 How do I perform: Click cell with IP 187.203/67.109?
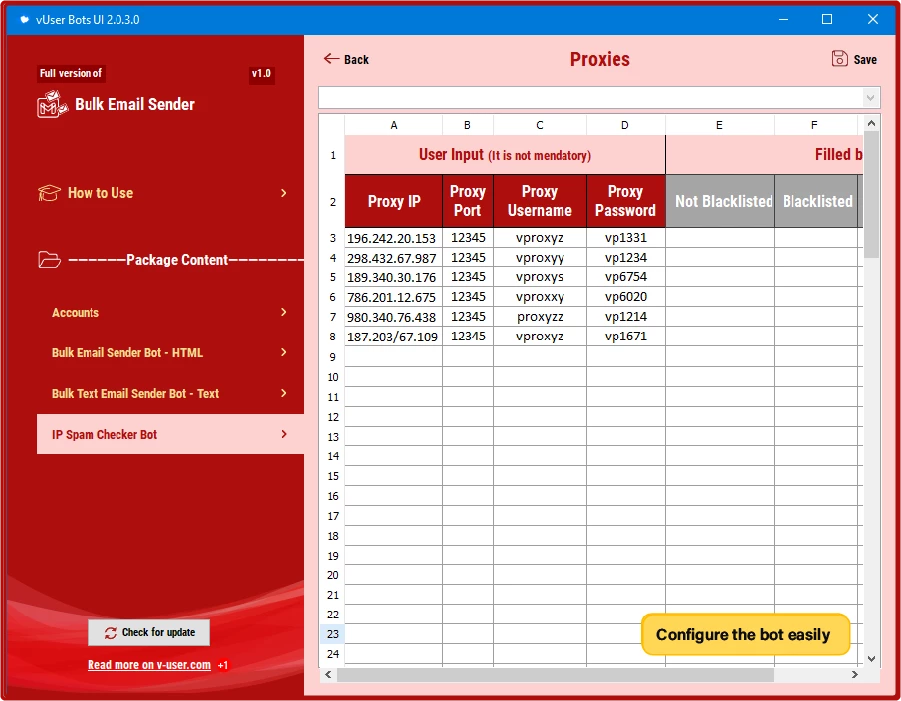pos(394,337)
